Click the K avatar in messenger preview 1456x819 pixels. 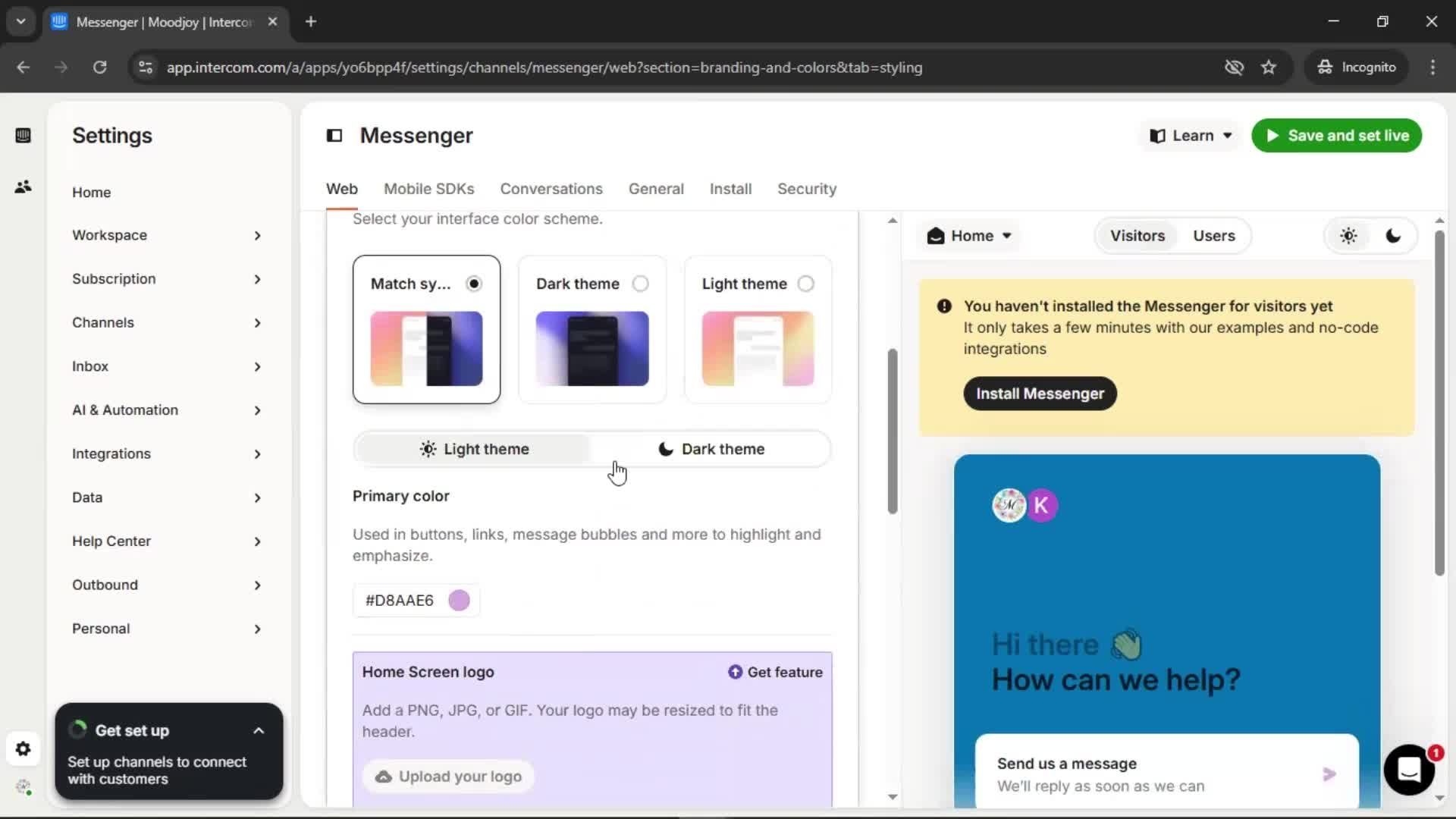(x=1042, y=505)
